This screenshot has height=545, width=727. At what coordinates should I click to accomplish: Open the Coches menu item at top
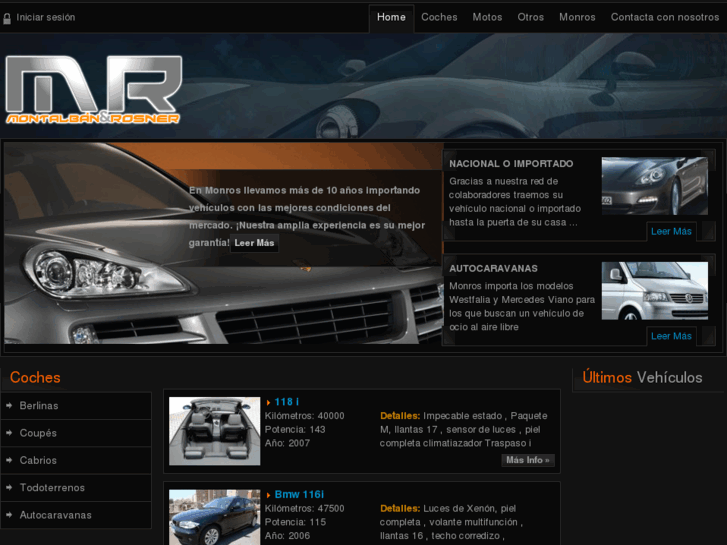439,18
